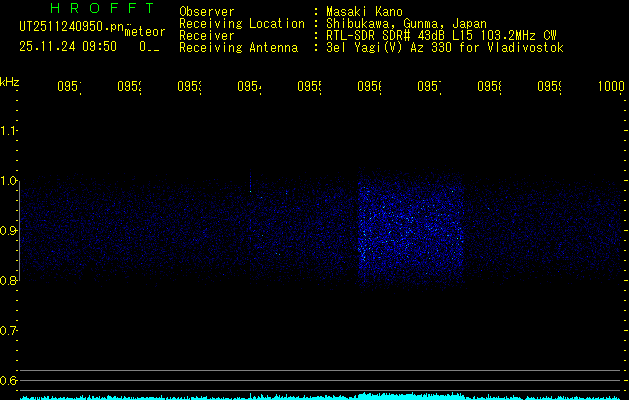
Task: Click the 0959 time marker
Action: [x=549, y=86]
